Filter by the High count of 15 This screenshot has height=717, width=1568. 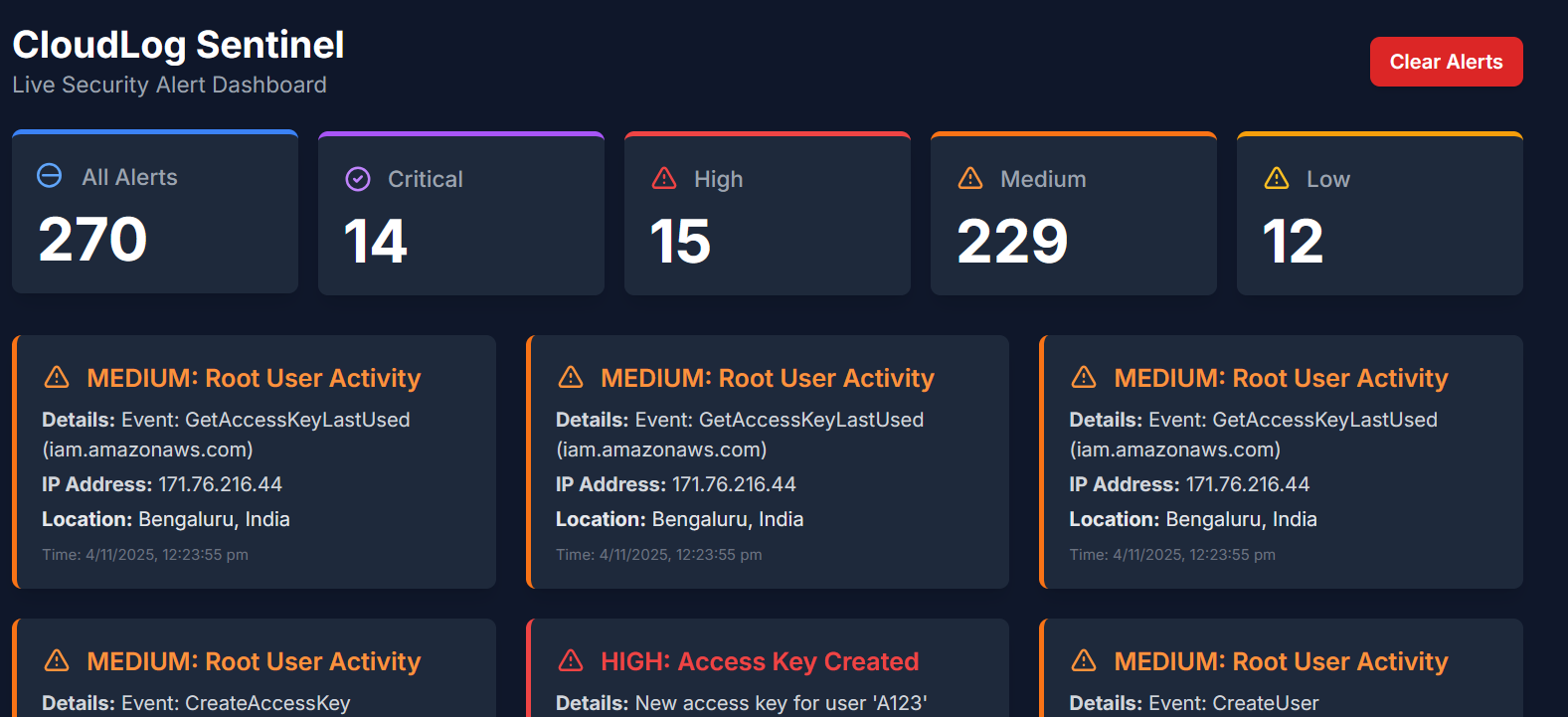[680, 242]
